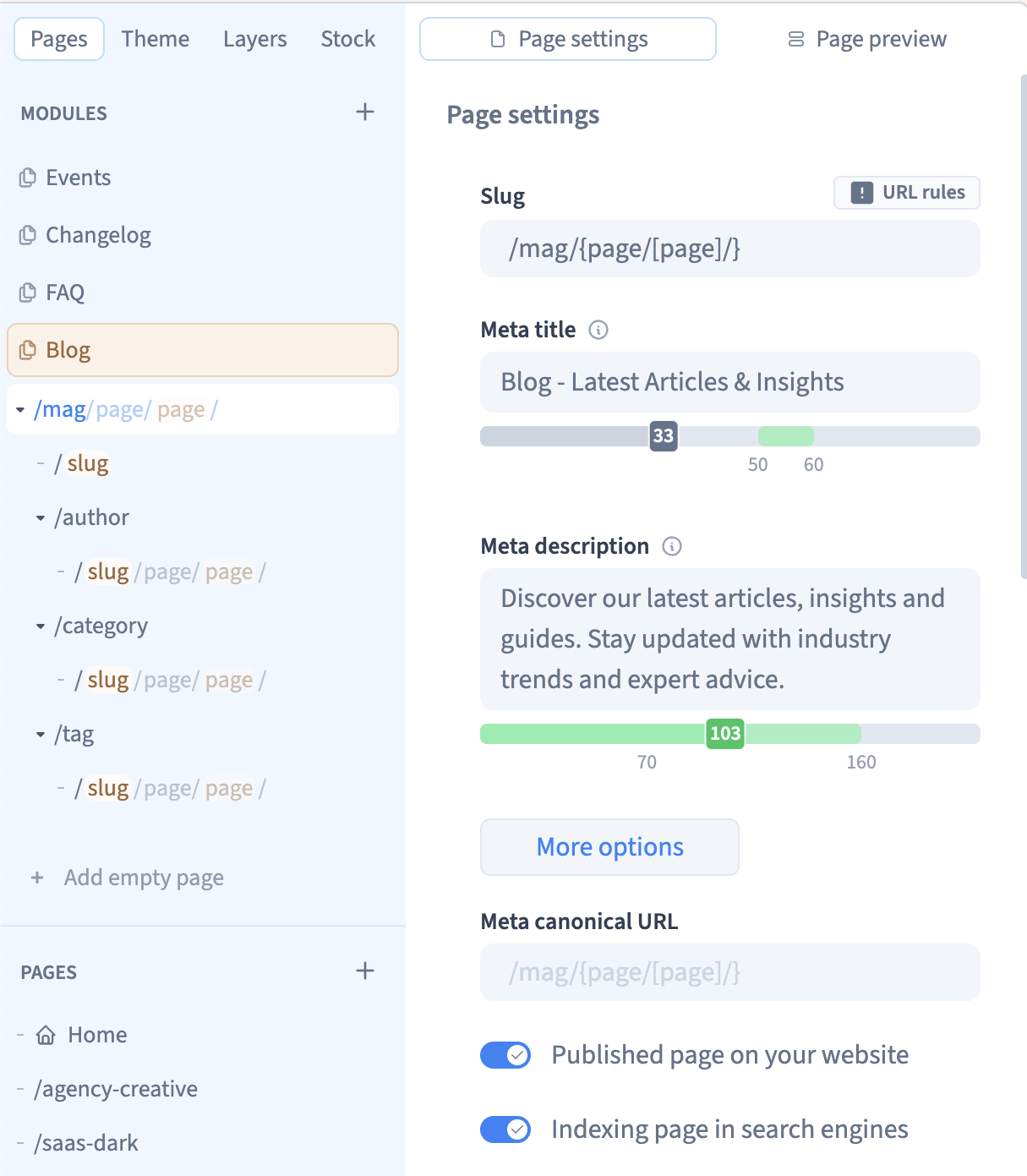Click the Events module icon
The image size is (1027, 1176).
pos(26,178)
